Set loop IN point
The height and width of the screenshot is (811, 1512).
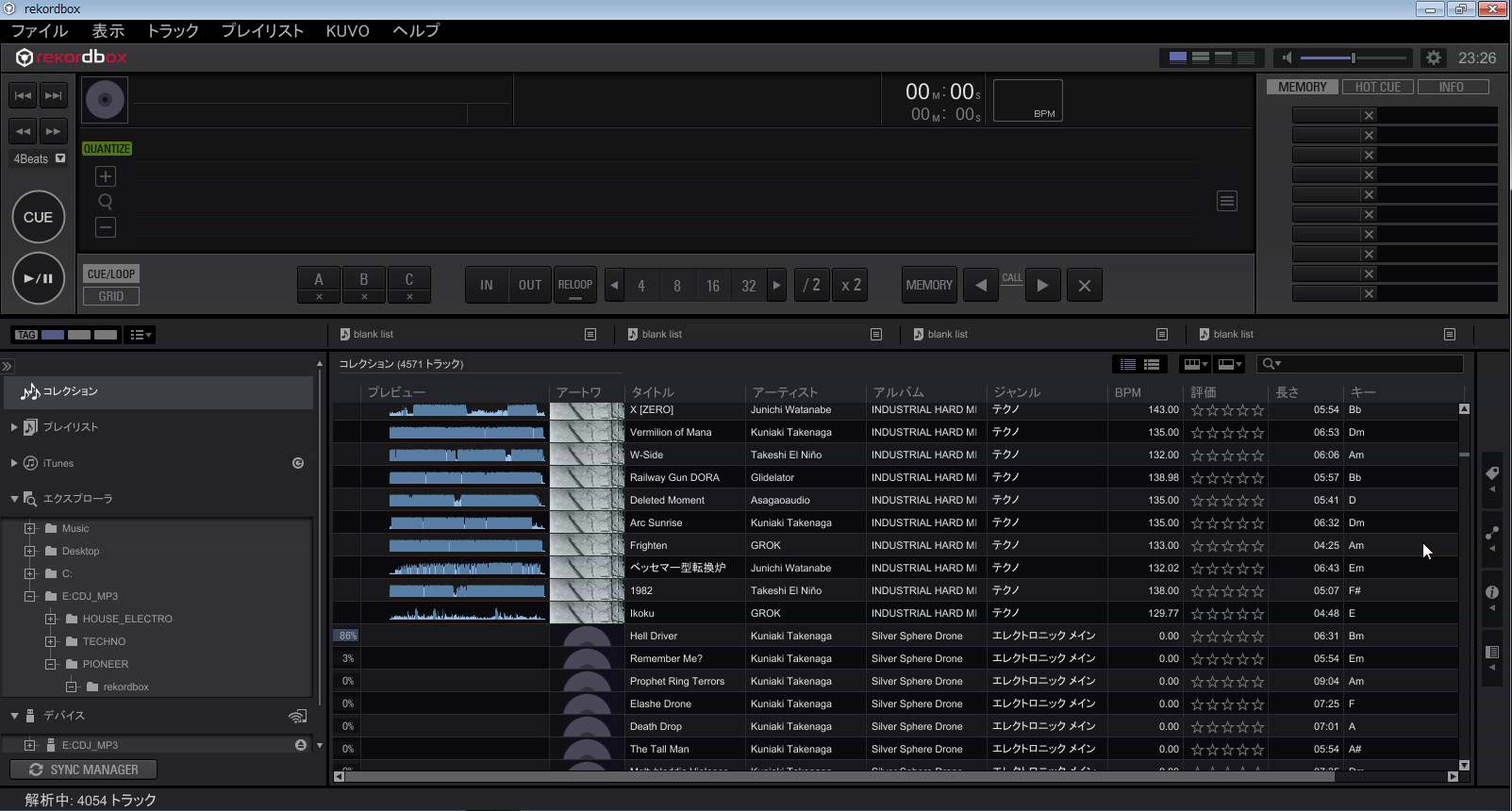coord(487,285)
